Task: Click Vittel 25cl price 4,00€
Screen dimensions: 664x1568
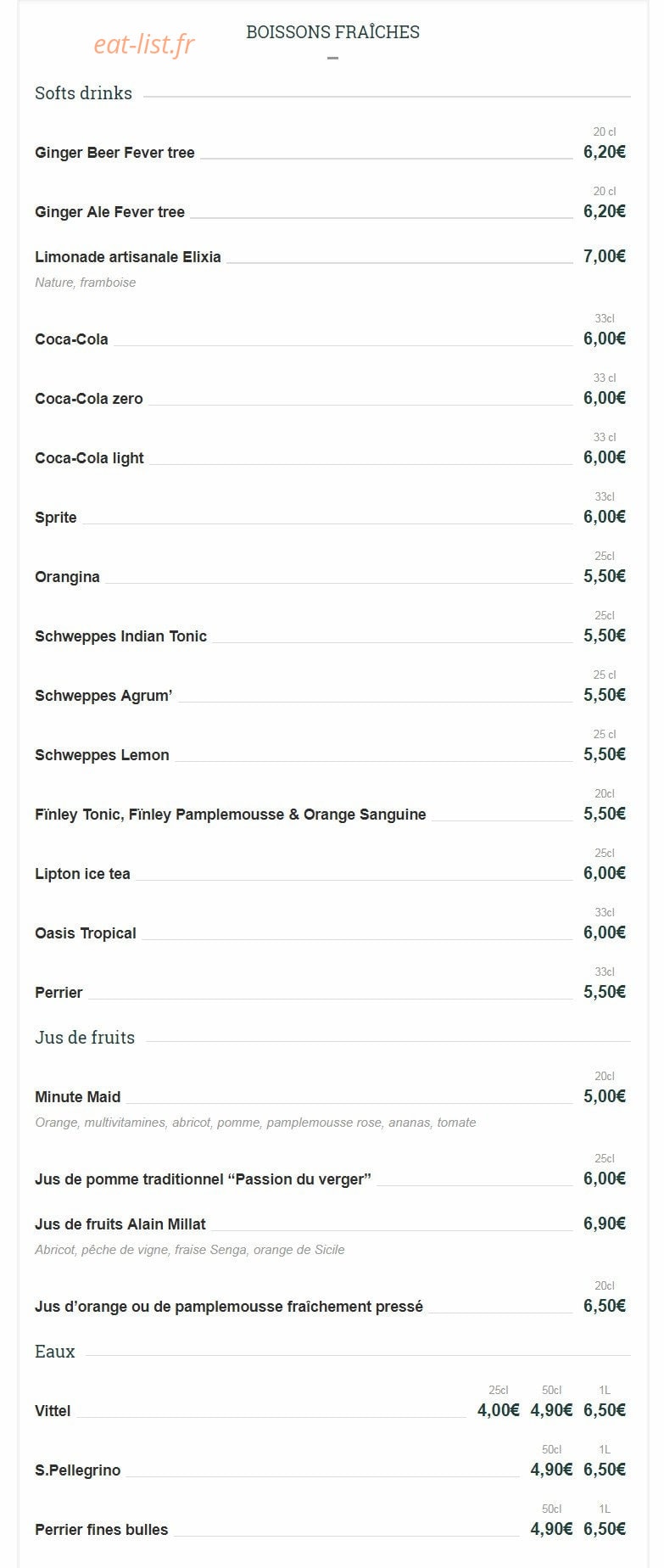Action: [x=499, y=1410]
